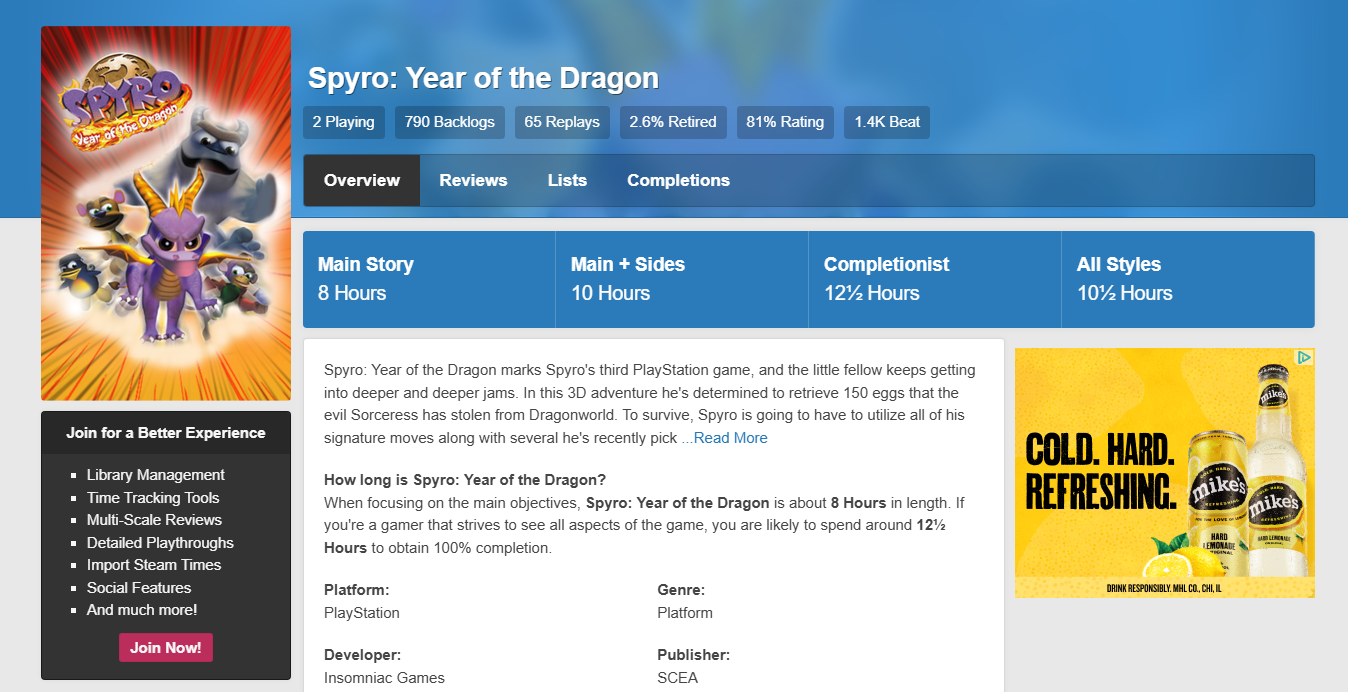The height and width of the screenshot is (692, 1348).
Task: Click the AdChoices icon on the ad
Action: (1304, 357)
